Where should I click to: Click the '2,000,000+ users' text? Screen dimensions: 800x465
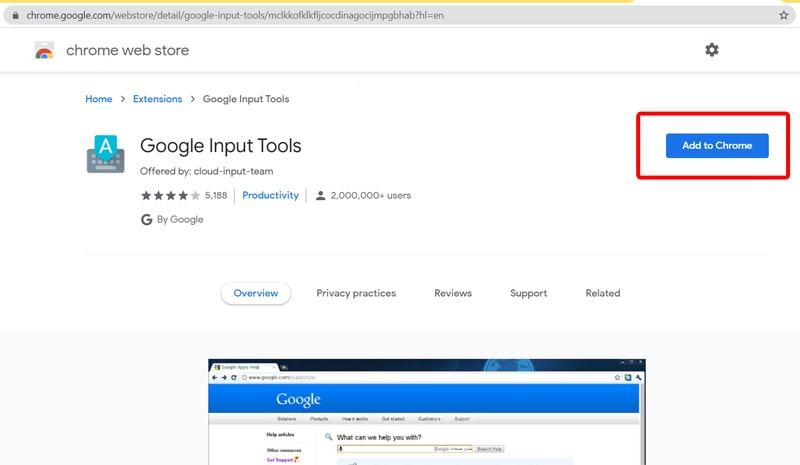(370, 195)
